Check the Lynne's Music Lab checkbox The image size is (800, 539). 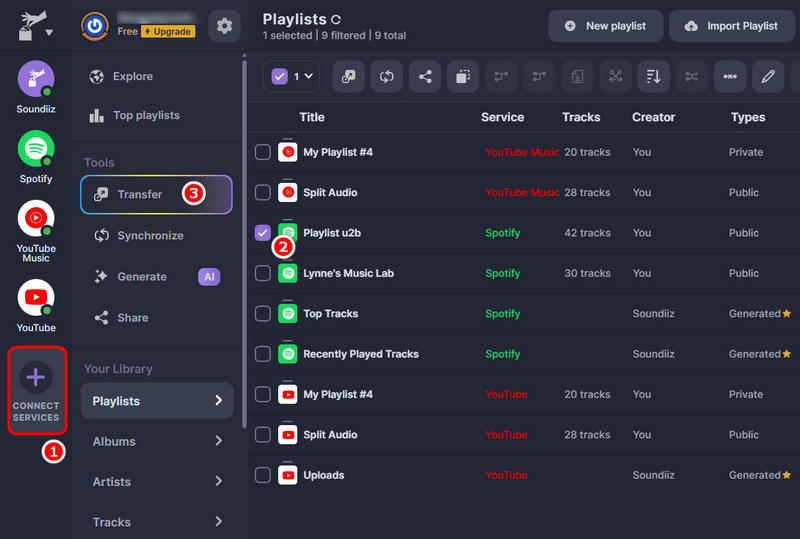(x=263, y=273)
